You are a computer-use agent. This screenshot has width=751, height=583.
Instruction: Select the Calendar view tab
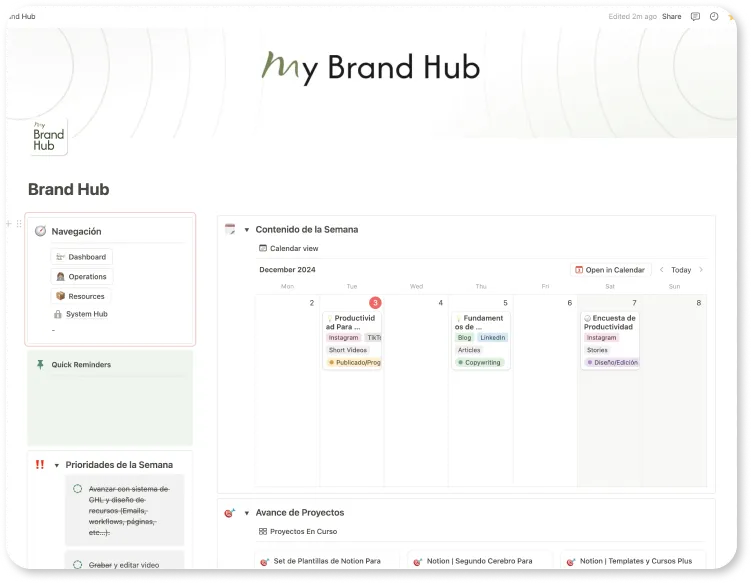[x=288, y=248]
